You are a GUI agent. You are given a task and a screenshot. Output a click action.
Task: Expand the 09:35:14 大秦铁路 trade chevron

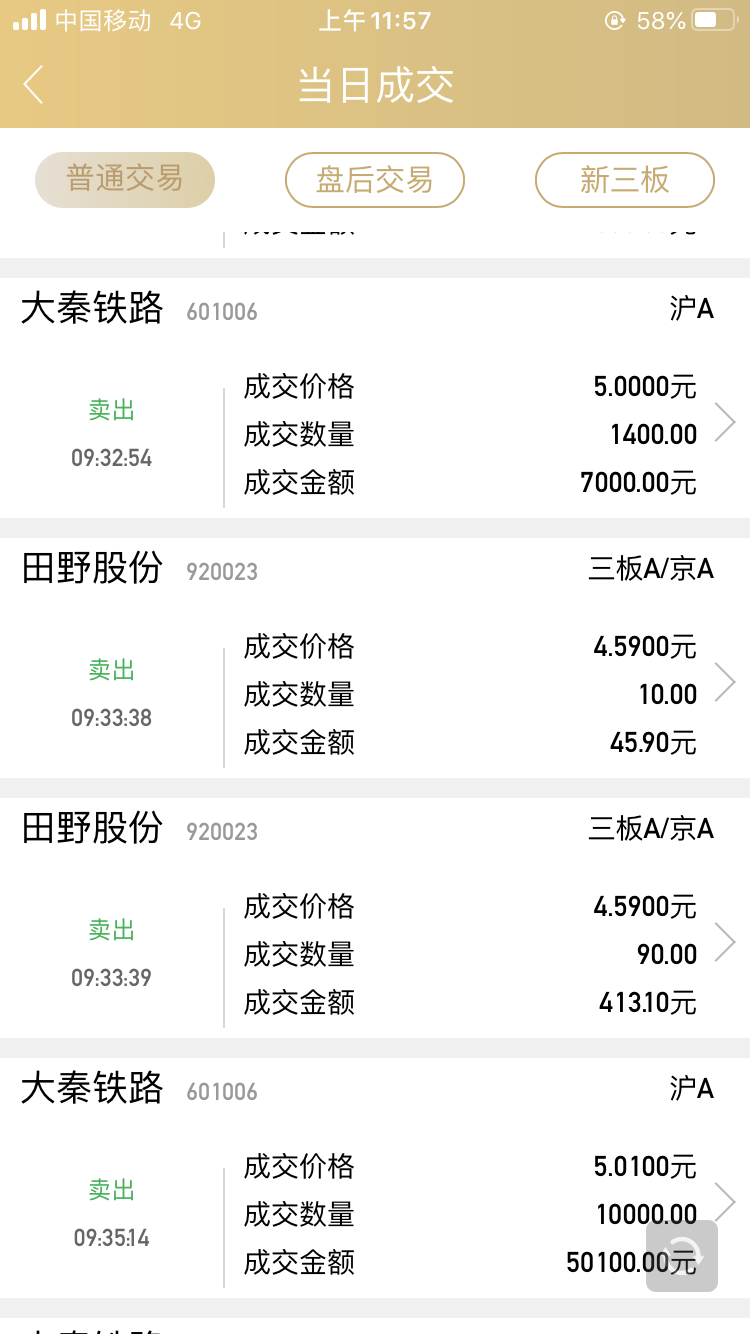[x=725, y=1200]
